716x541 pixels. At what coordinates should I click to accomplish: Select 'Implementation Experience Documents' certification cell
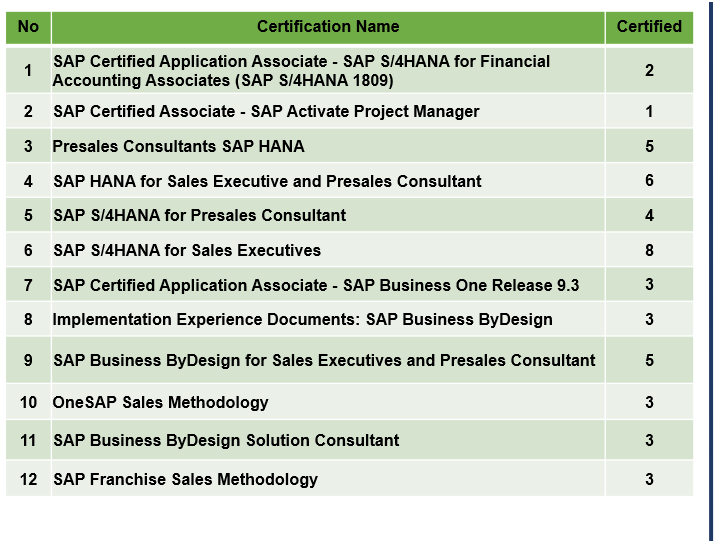pos(302,320)
